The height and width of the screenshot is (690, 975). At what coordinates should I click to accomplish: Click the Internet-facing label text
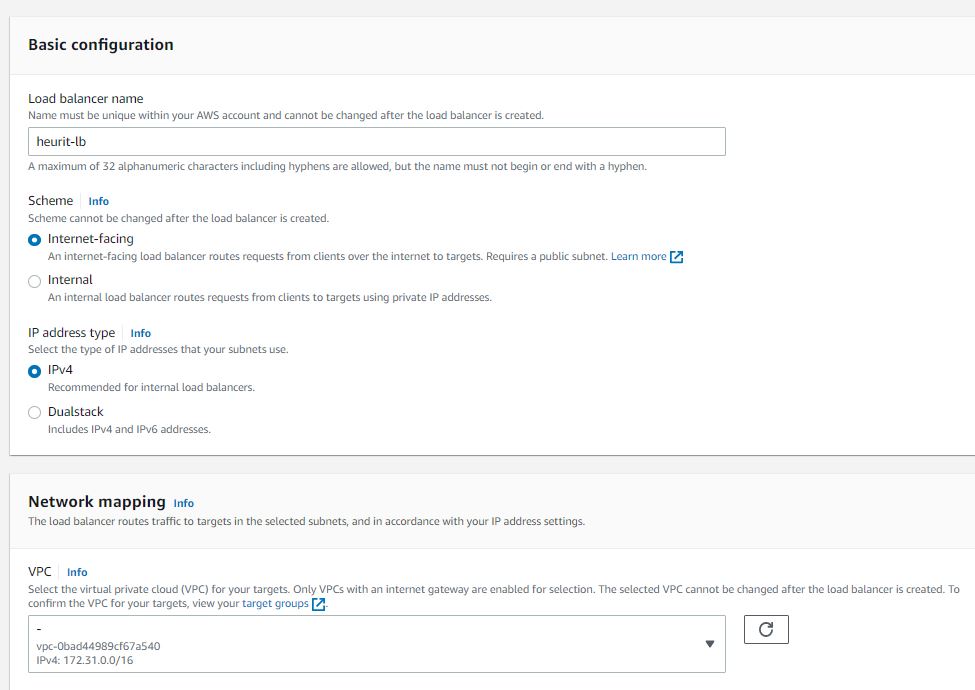click(91, 239)
